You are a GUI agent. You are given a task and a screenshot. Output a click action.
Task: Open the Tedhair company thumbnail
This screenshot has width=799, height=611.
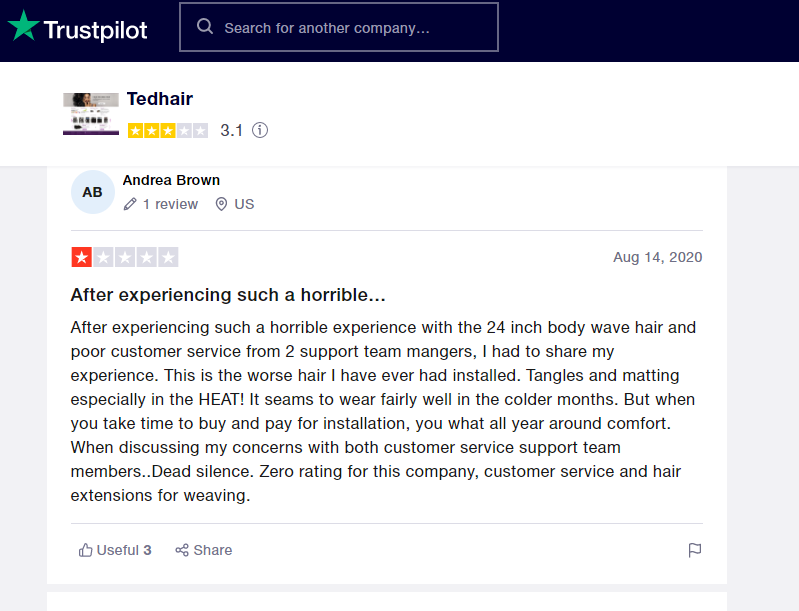tap(91, 114)
